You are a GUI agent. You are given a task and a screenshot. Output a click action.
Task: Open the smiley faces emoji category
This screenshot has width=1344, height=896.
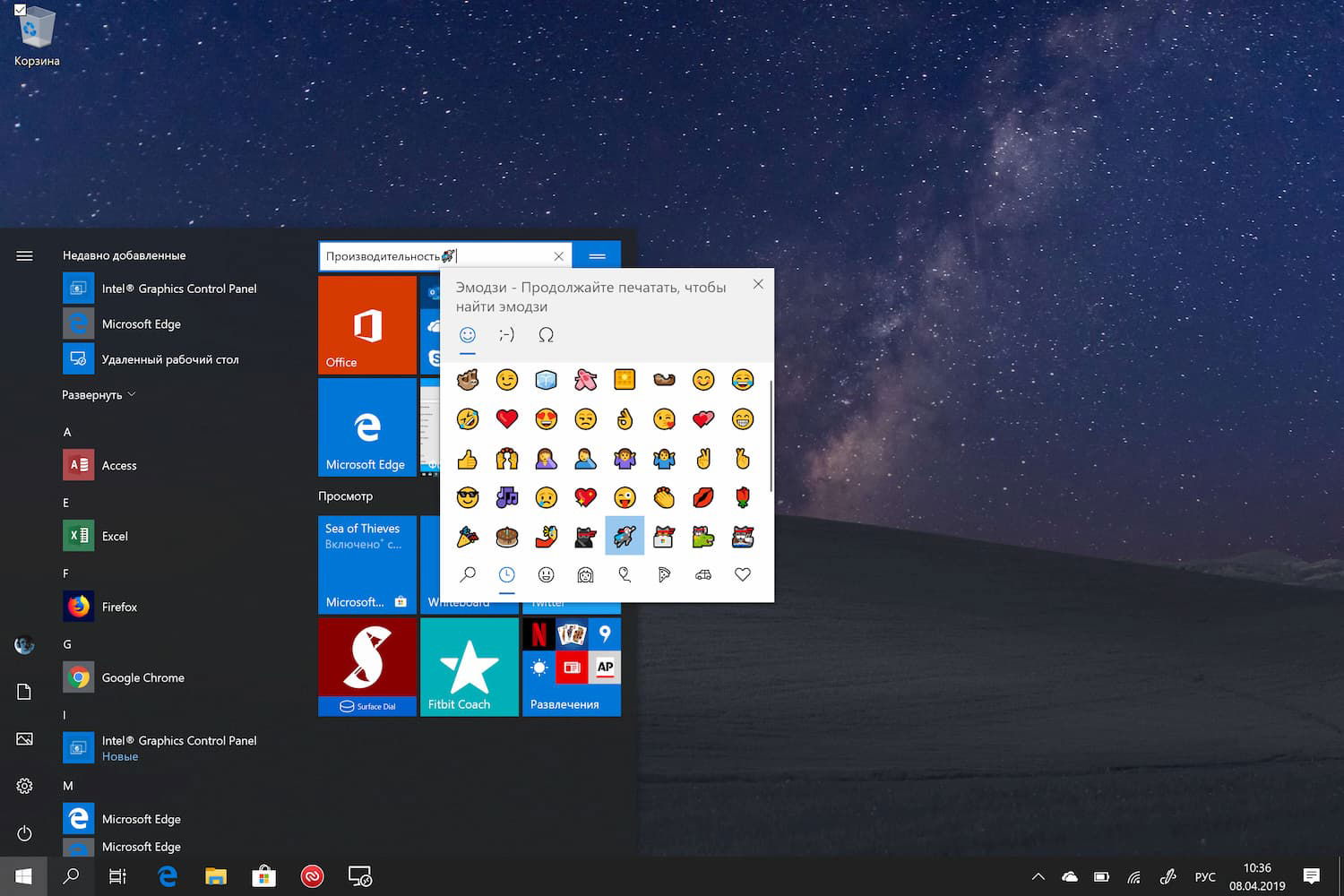pos(546,575)
